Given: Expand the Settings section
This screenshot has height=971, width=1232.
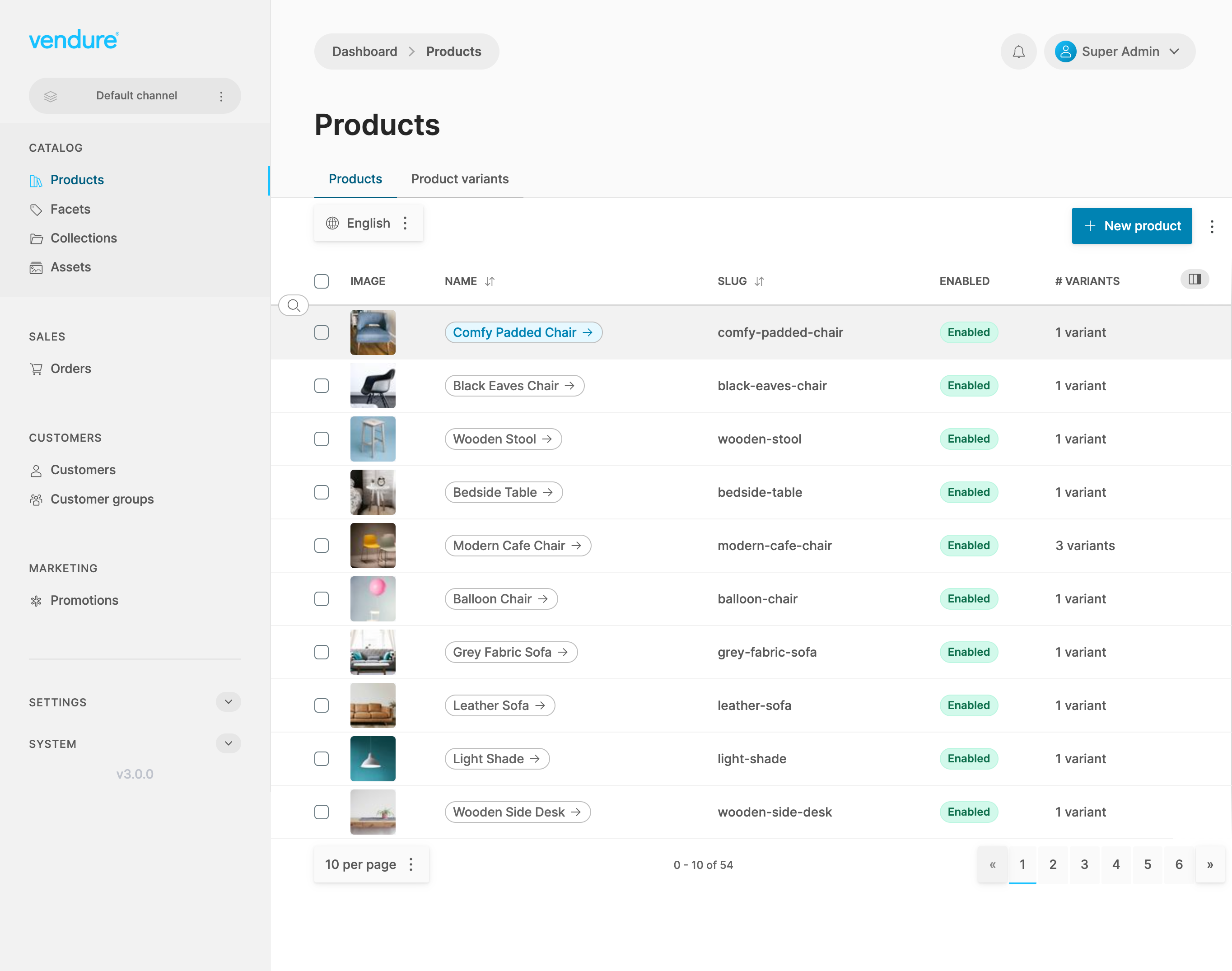Looking at the screenshot, I should pyautogui.click(x=228, y=702).
